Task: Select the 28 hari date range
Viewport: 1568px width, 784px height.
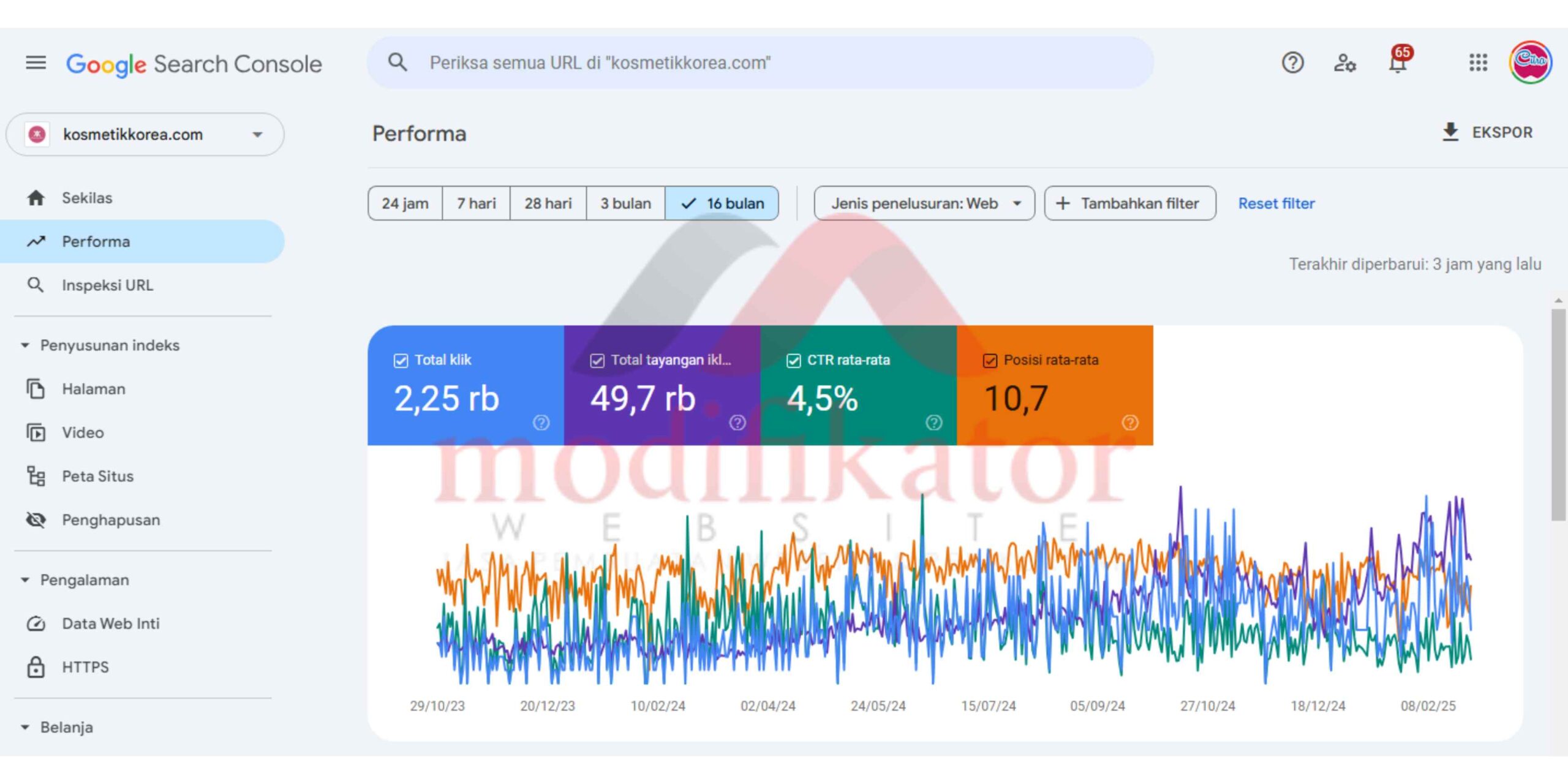Action: coord(548,203)
